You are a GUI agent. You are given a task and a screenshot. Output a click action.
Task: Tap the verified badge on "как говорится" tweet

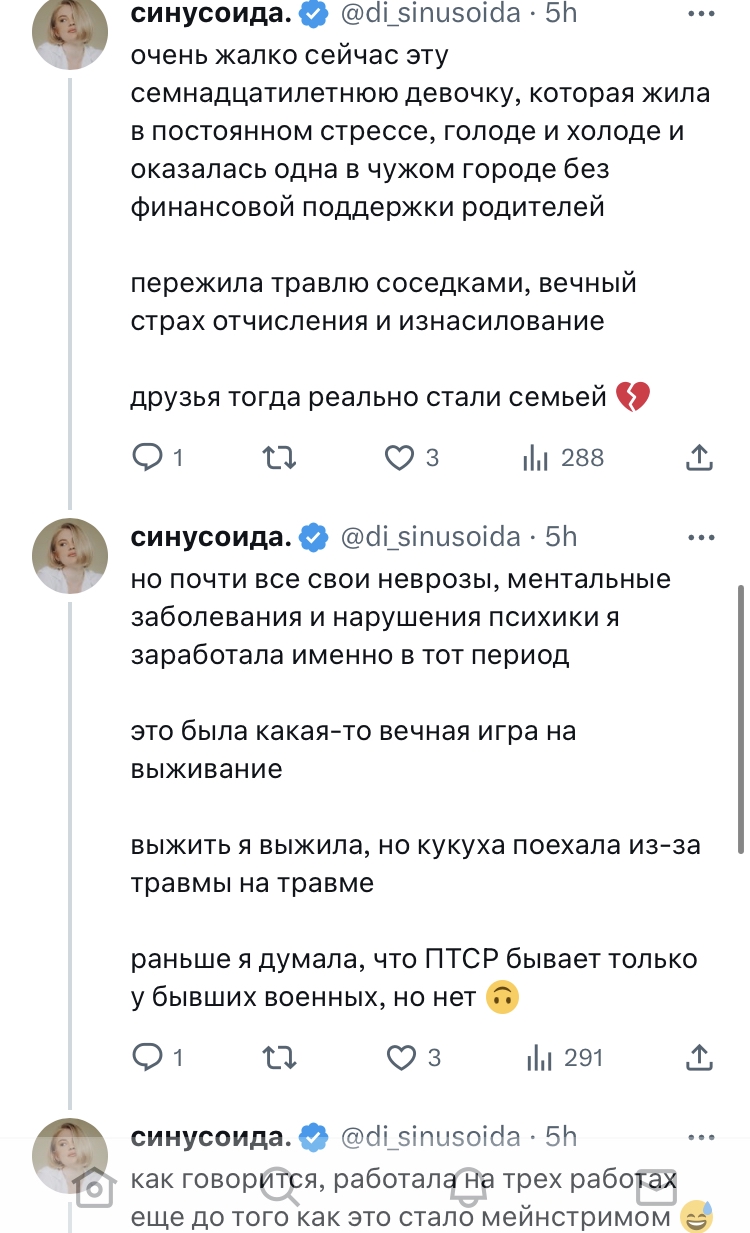click(314, 1137)
